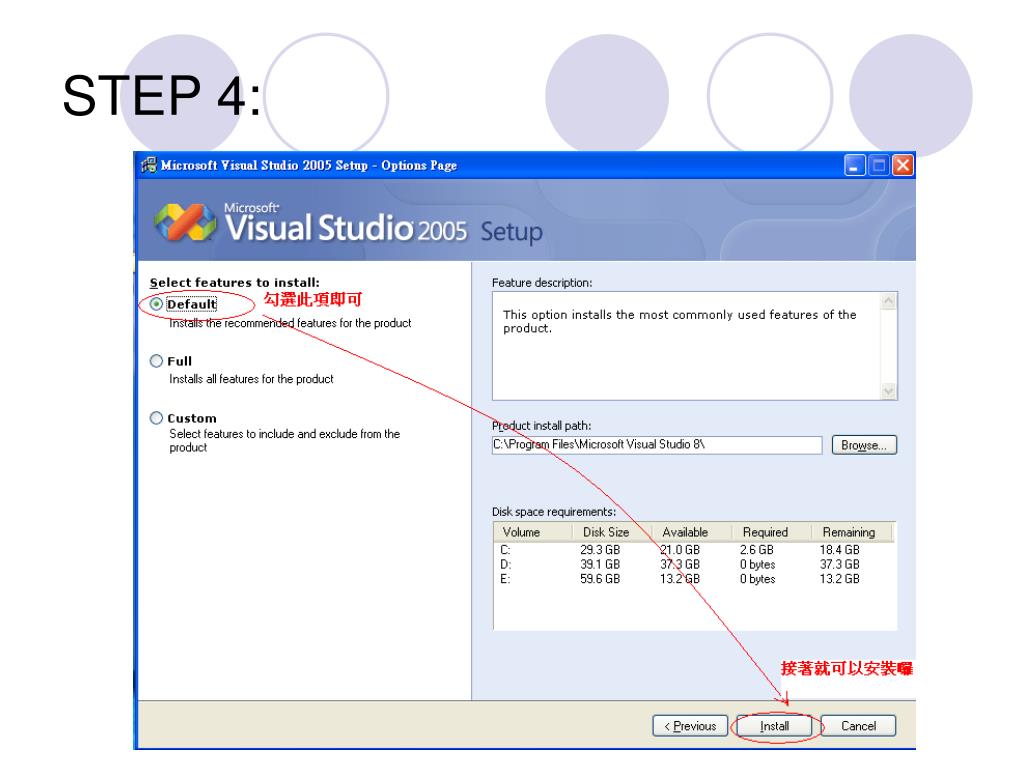This screenshot has width=1024, height=768.
Task: Click the Visual Studio logo icon
Action: pyautogui.click(x=185, y=222)
